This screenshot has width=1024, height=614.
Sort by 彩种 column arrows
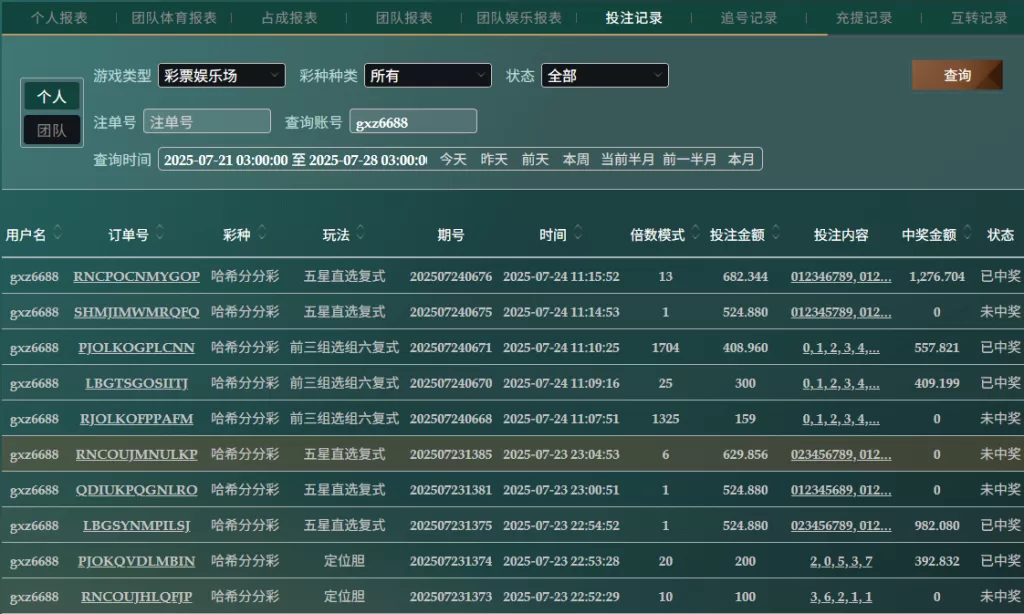[x=262, y=233]
